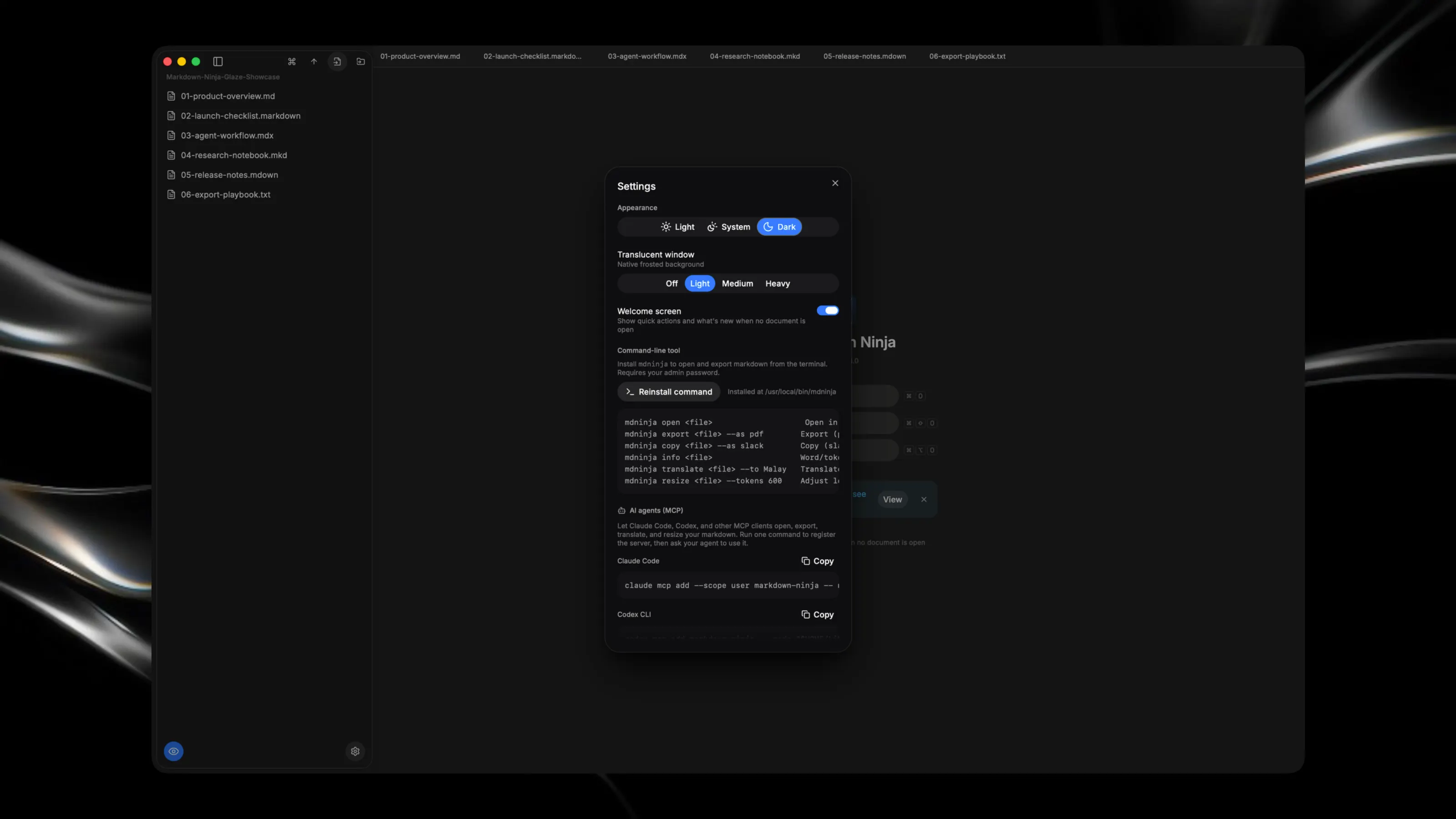Click the open file icon in toolbar
Screen dimensions: 1456x819
click(337, 61)
